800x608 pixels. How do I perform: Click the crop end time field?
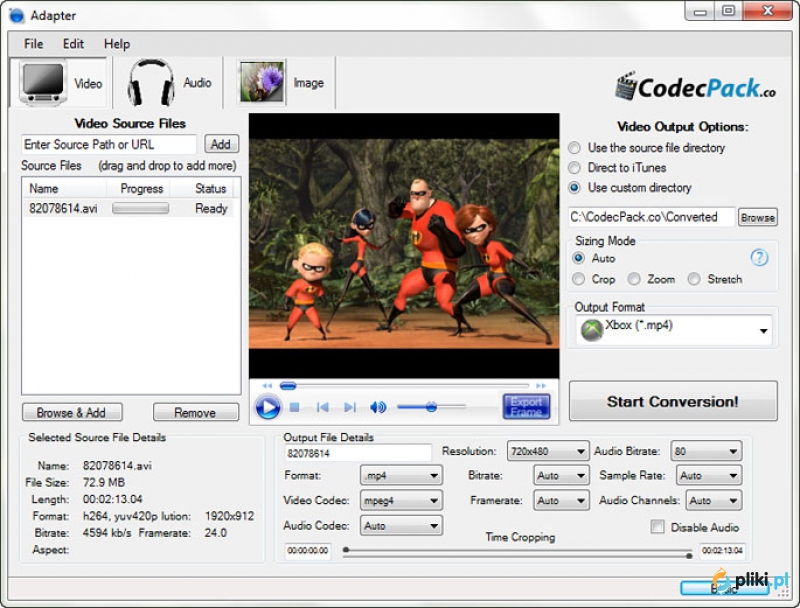[722, 551]
